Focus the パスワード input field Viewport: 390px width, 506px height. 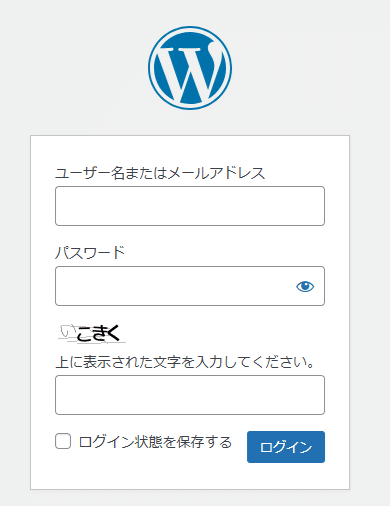coord(190,286)
